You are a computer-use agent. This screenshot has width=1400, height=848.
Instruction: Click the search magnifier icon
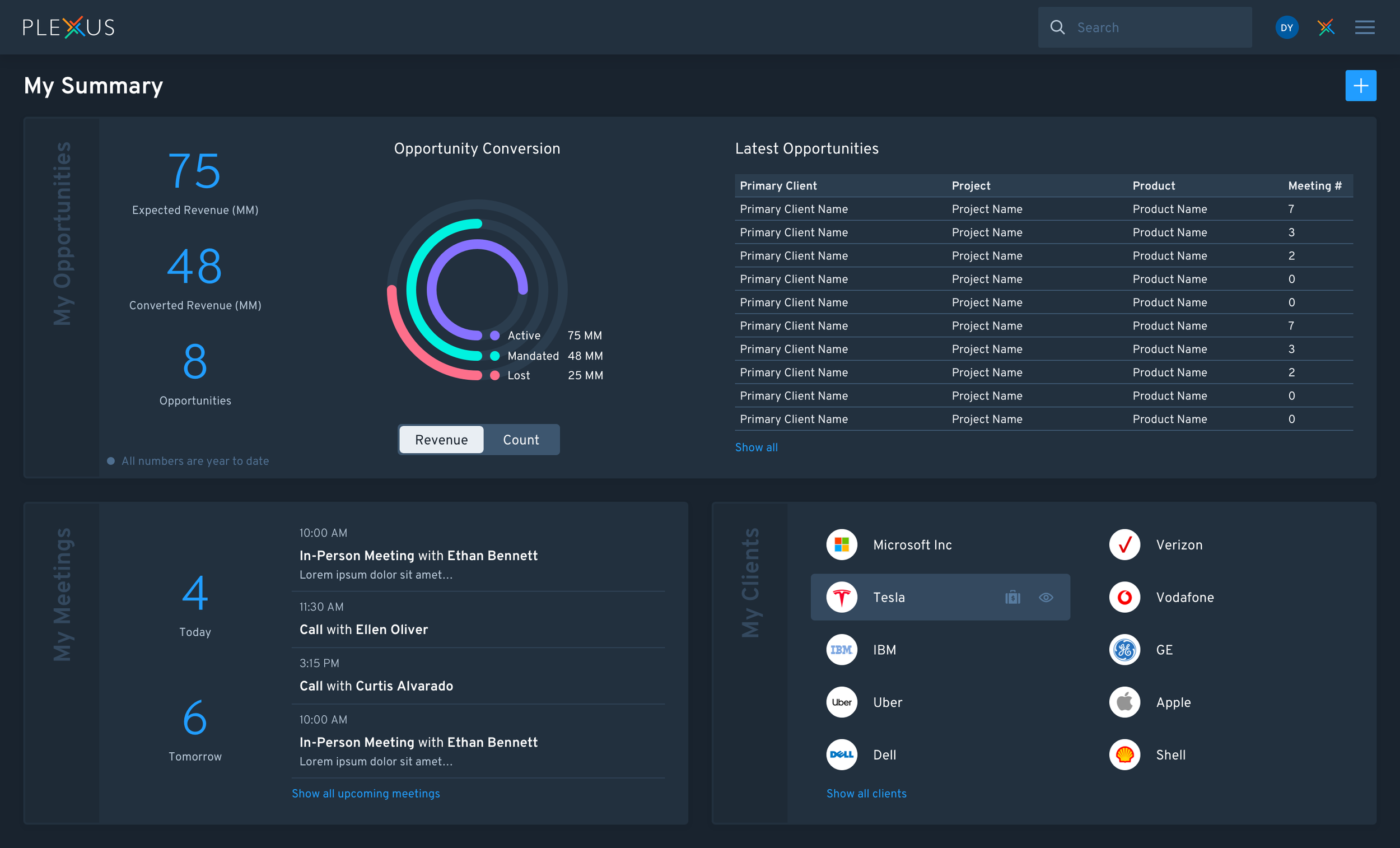pos(1057,27)
